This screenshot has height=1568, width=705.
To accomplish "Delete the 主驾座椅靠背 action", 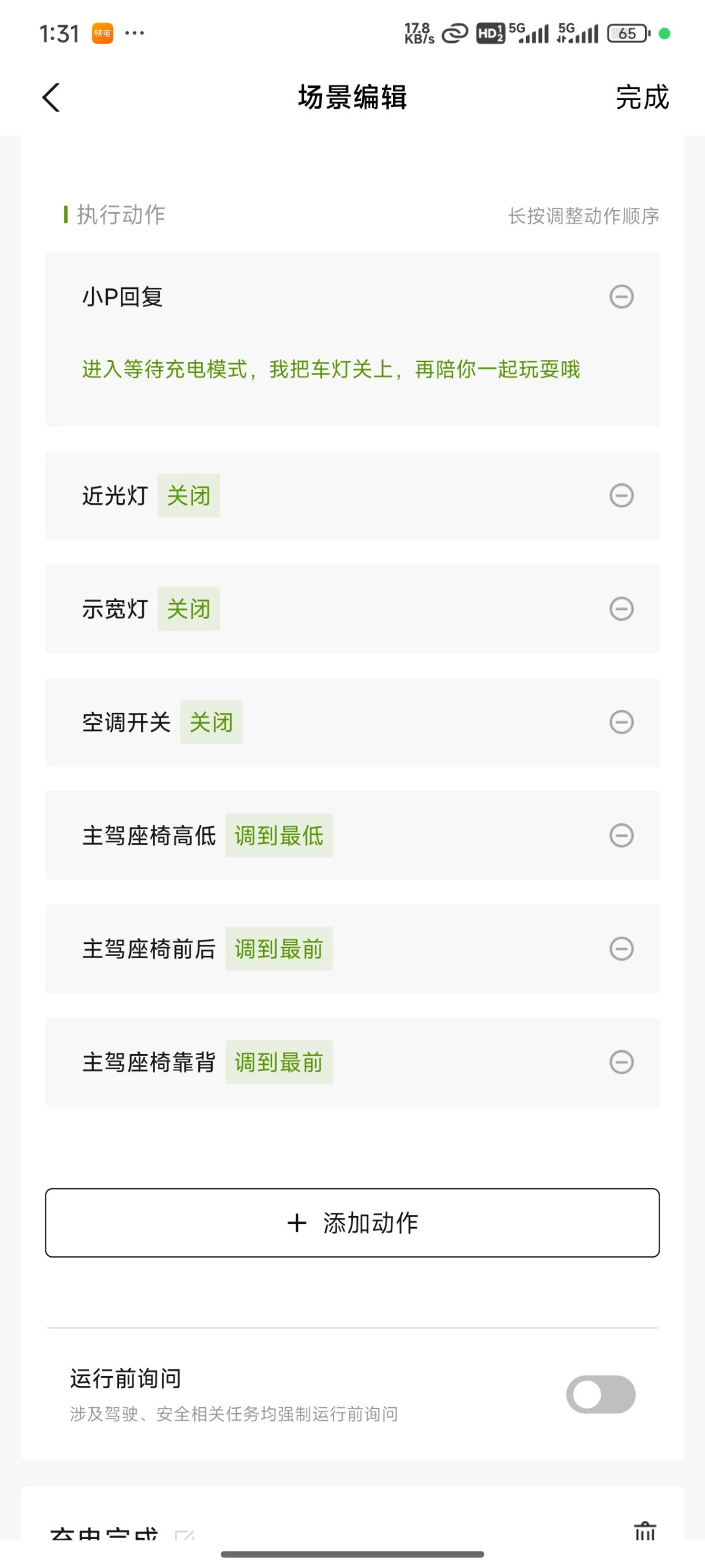I will [x=621, y=1062].
